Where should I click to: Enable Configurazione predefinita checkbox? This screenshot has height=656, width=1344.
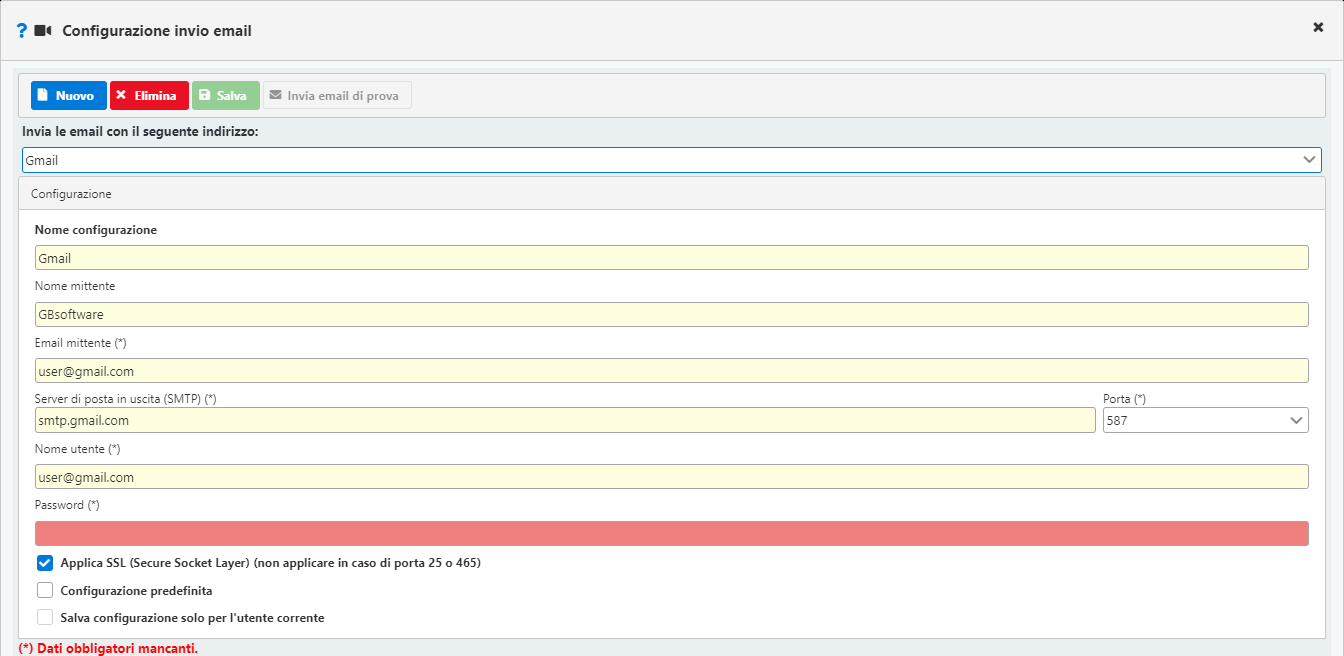[45, 590]
